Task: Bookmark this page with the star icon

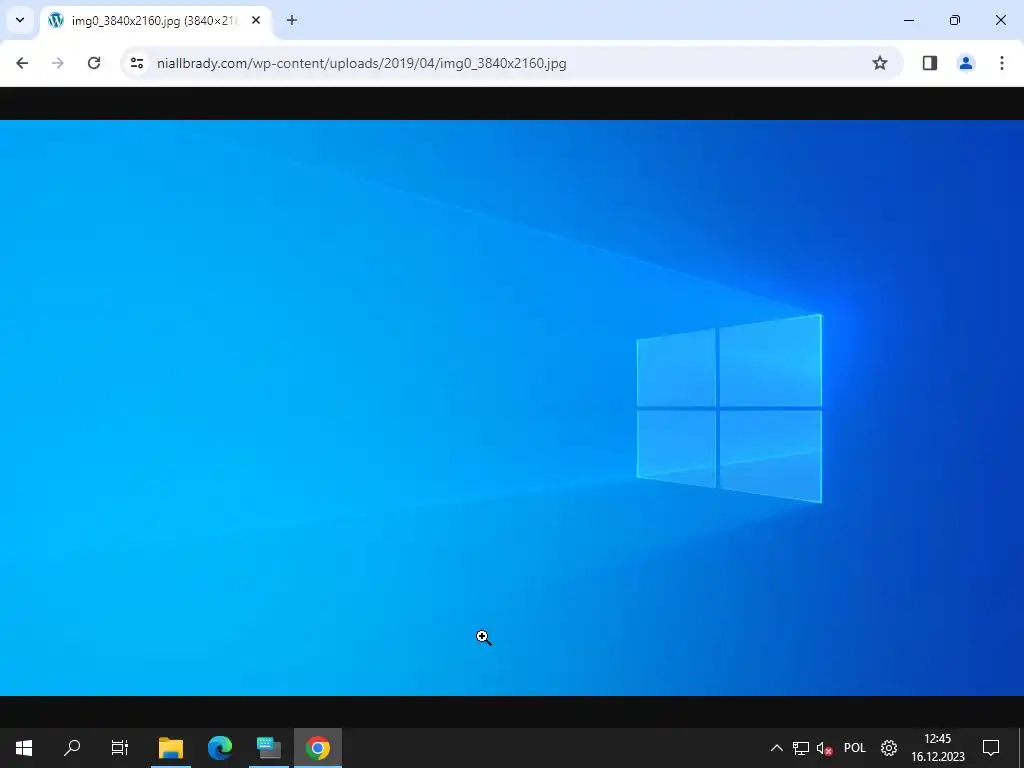Action: [x=880, y=63]
